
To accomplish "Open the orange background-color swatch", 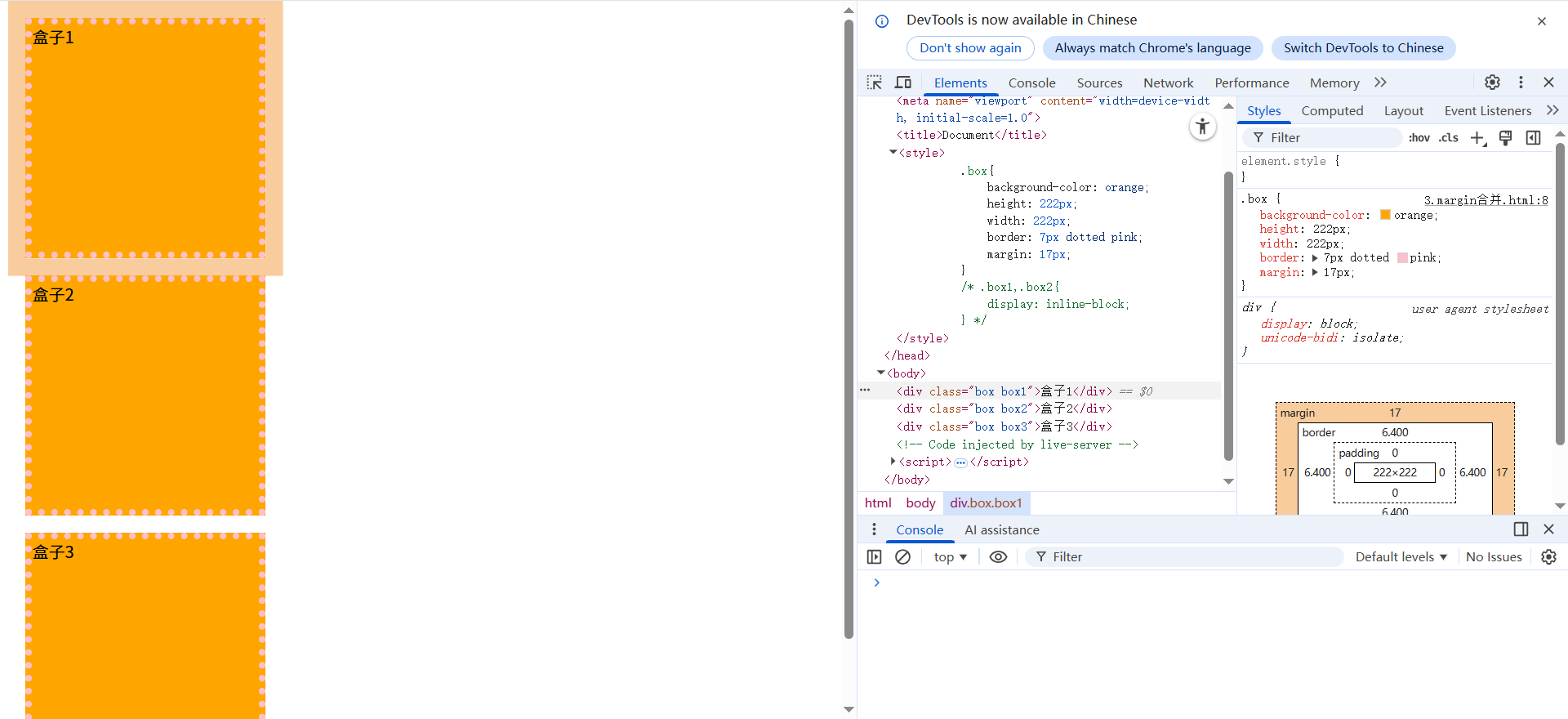I will coord(1385,215).
